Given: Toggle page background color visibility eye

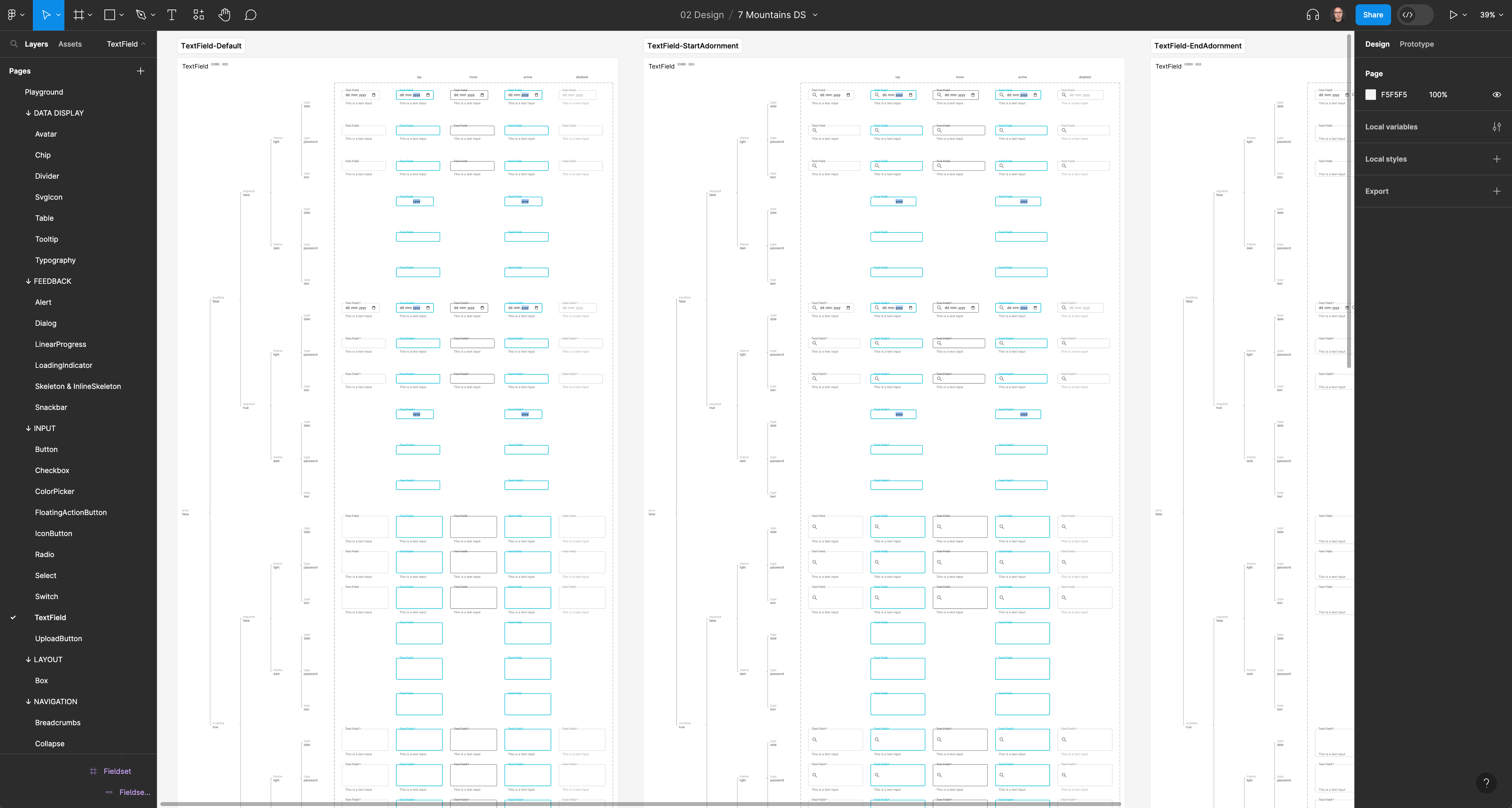Looking at the screenshot, I should (1496, 95).
